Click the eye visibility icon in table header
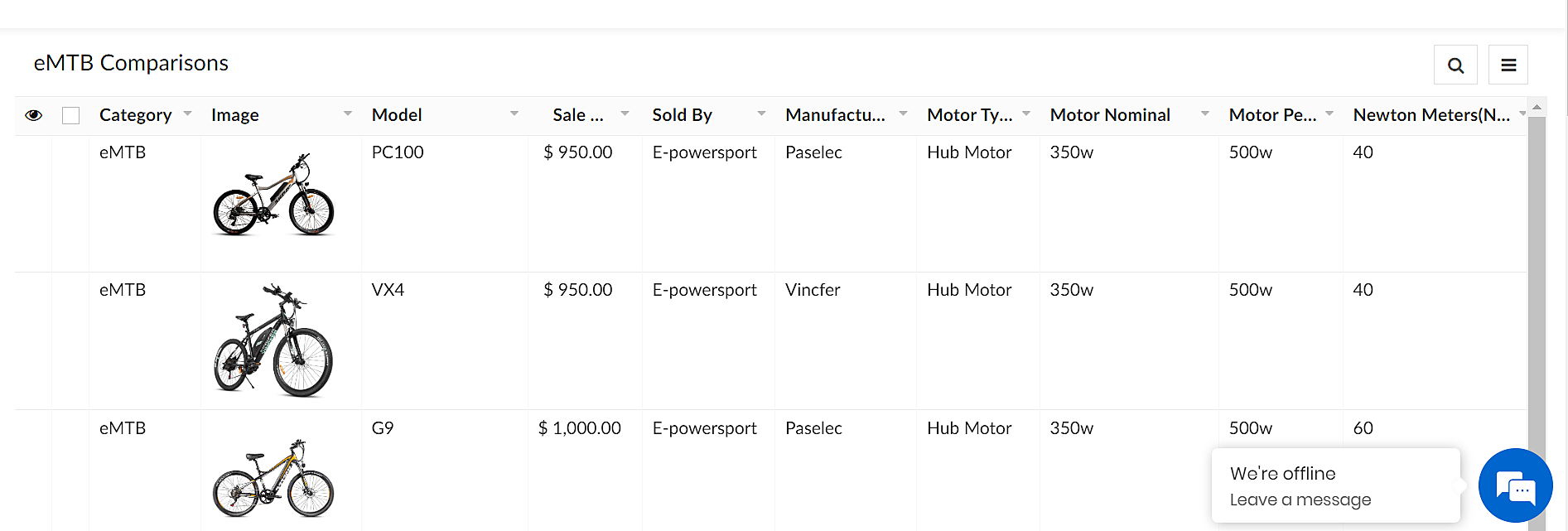Screen dimensions: 1568x531 33,115
